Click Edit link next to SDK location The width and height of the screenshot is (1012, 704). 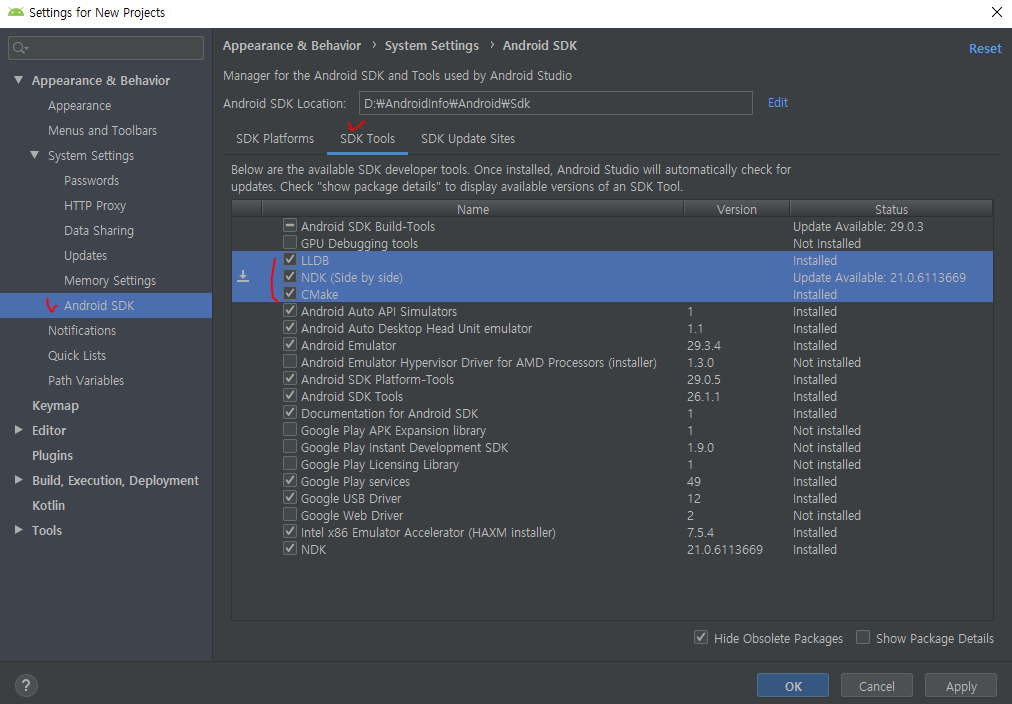(x=778, y=103)
